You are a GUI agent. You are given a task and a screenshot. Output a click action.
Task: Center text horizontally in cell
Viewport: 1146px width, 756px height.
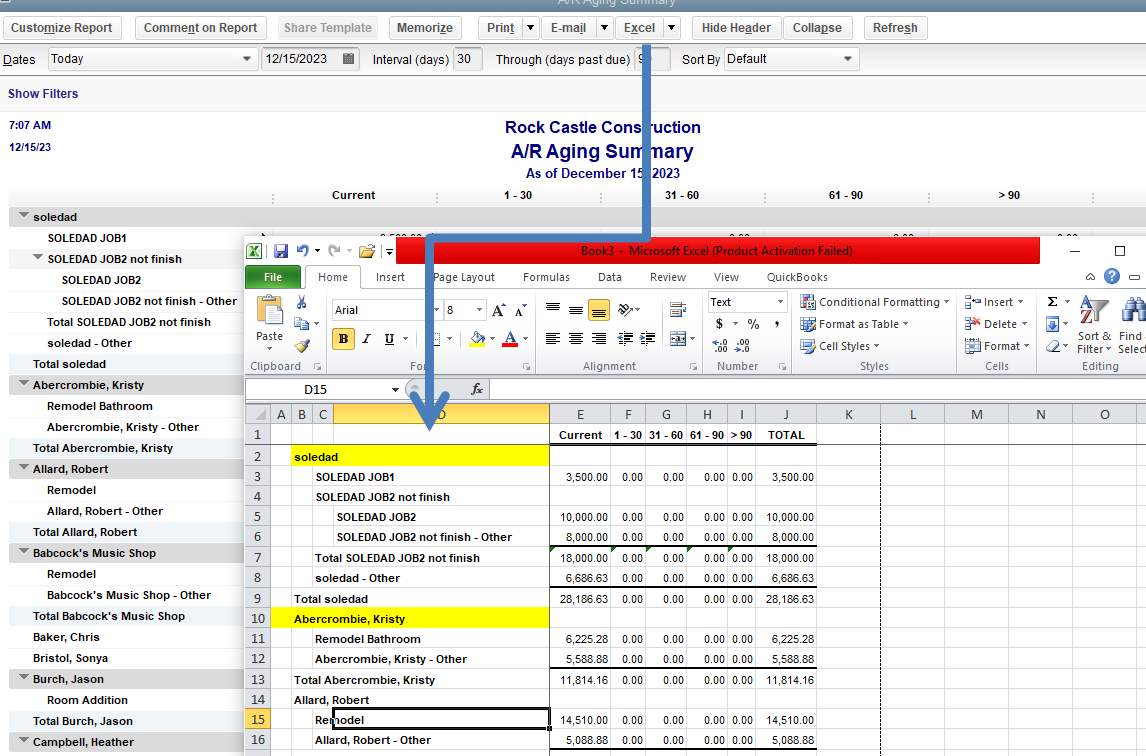tap(576, 339)
